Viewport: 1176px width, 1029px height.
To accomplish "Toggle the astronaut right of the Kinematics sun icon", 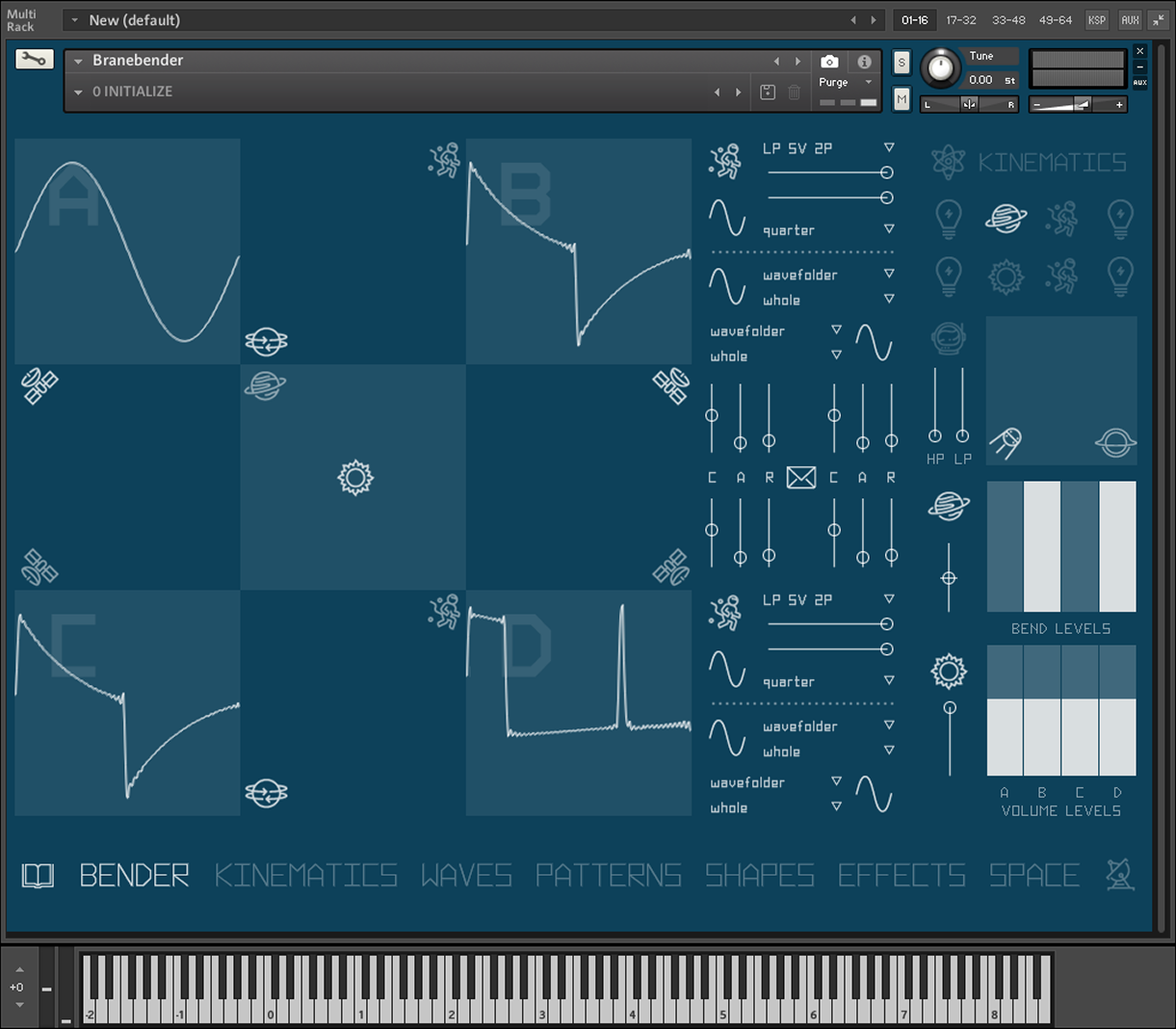I will [x=1062, y=277].
